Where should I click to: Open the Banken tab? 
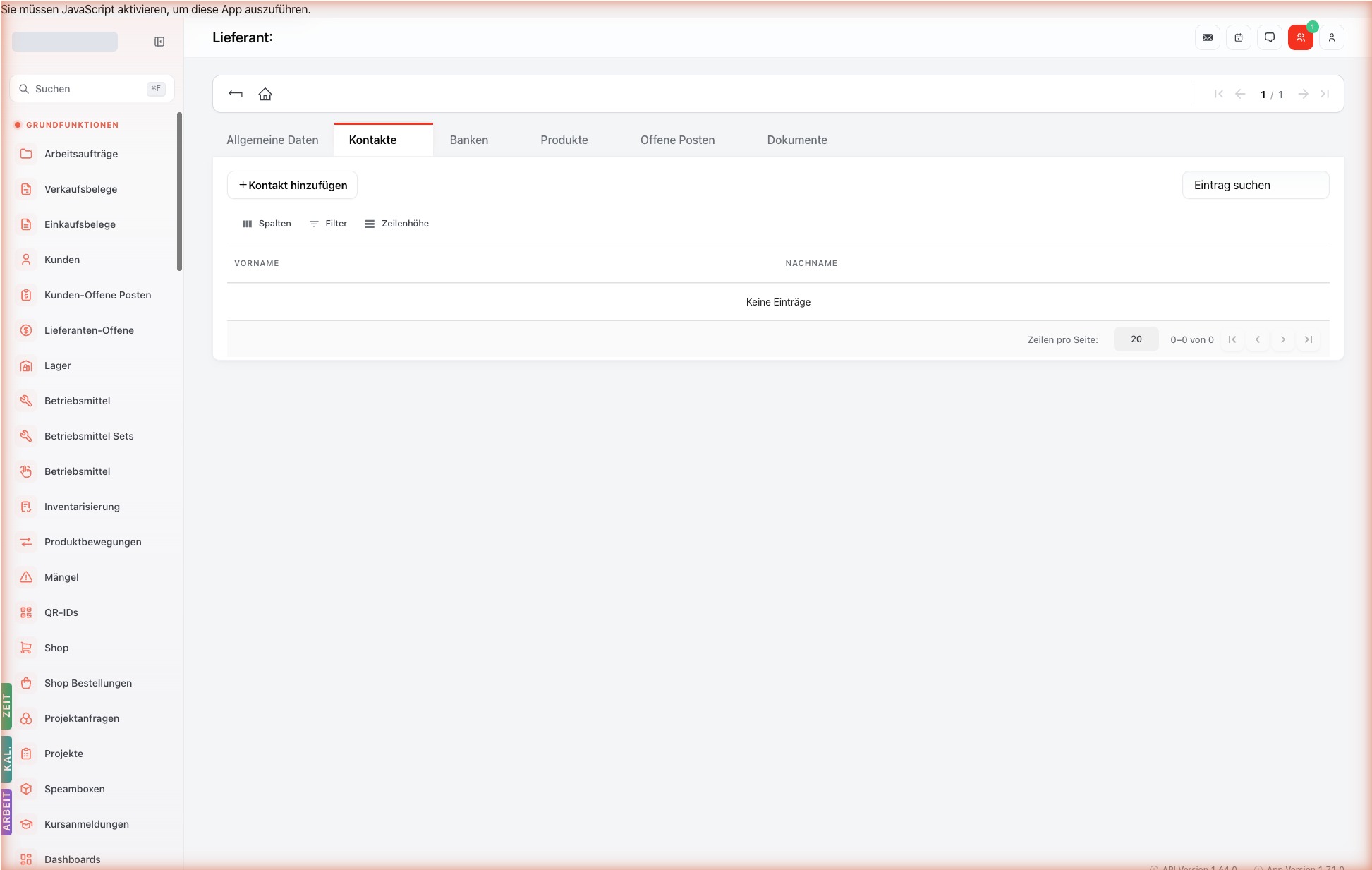(x=469, y=140)
